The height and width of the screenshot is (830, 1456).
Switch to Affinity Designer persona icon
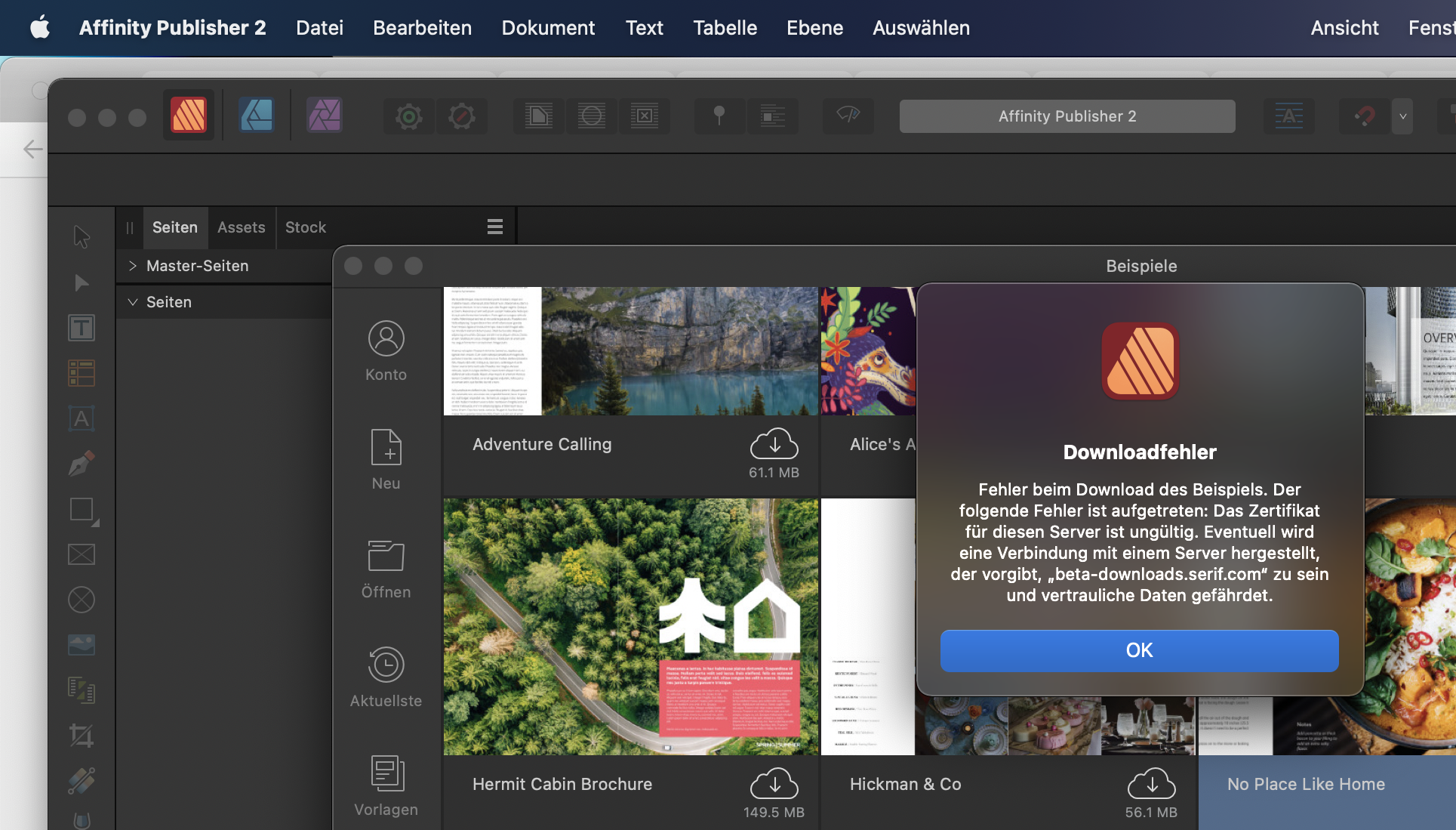[256, 116]
